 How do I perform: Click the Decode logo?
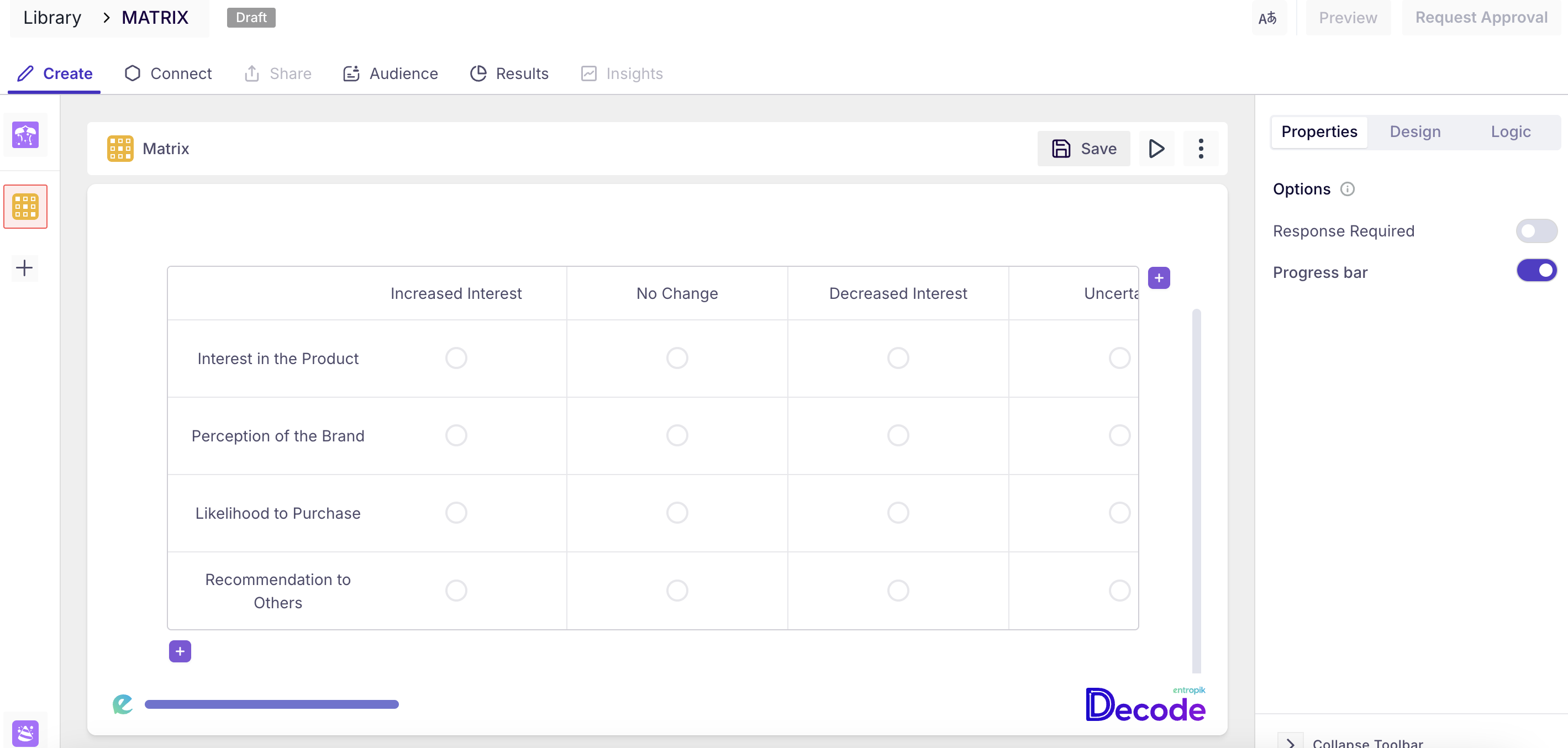coord(1145,705)
